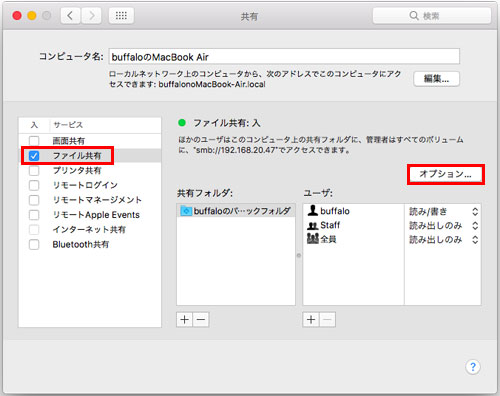Viewport: 500px width, 396px height.
Task: Toggle インターネット共有 checkbox
Action: pyautogui.click(x=34, y=229)
